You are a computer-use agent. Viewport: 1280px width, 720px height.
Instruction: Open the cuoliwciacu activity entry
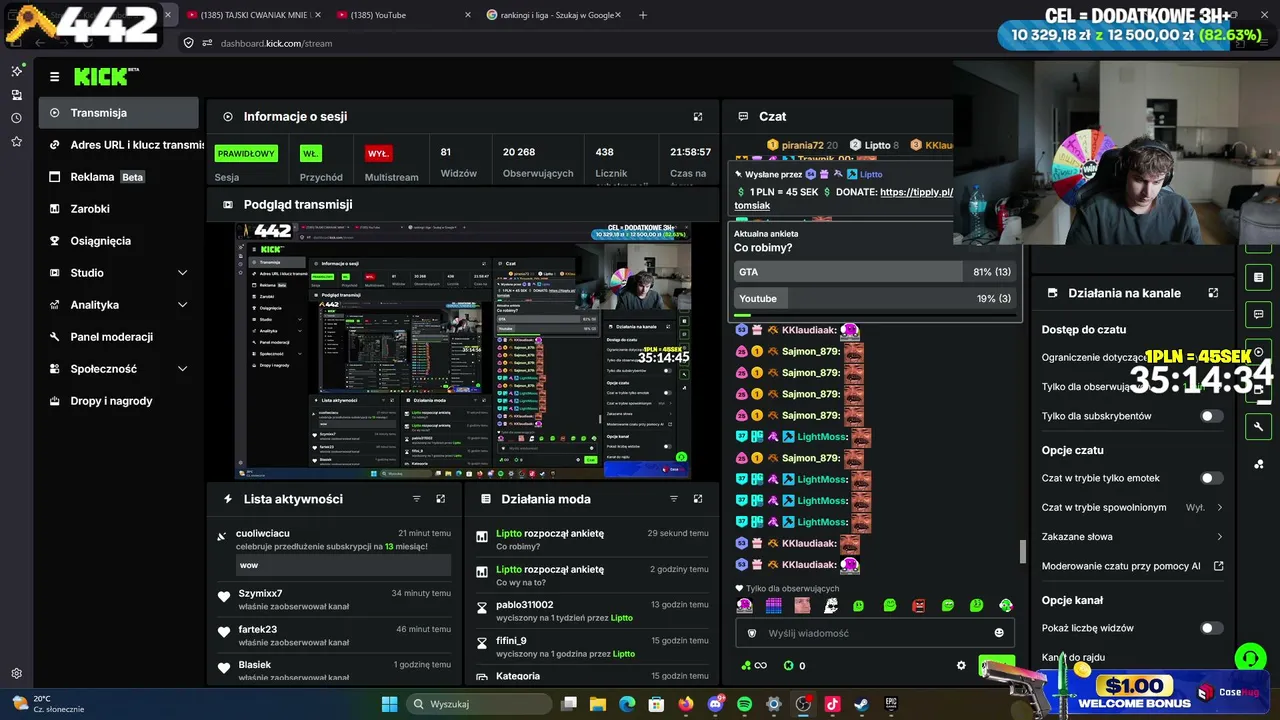point(333,550)
